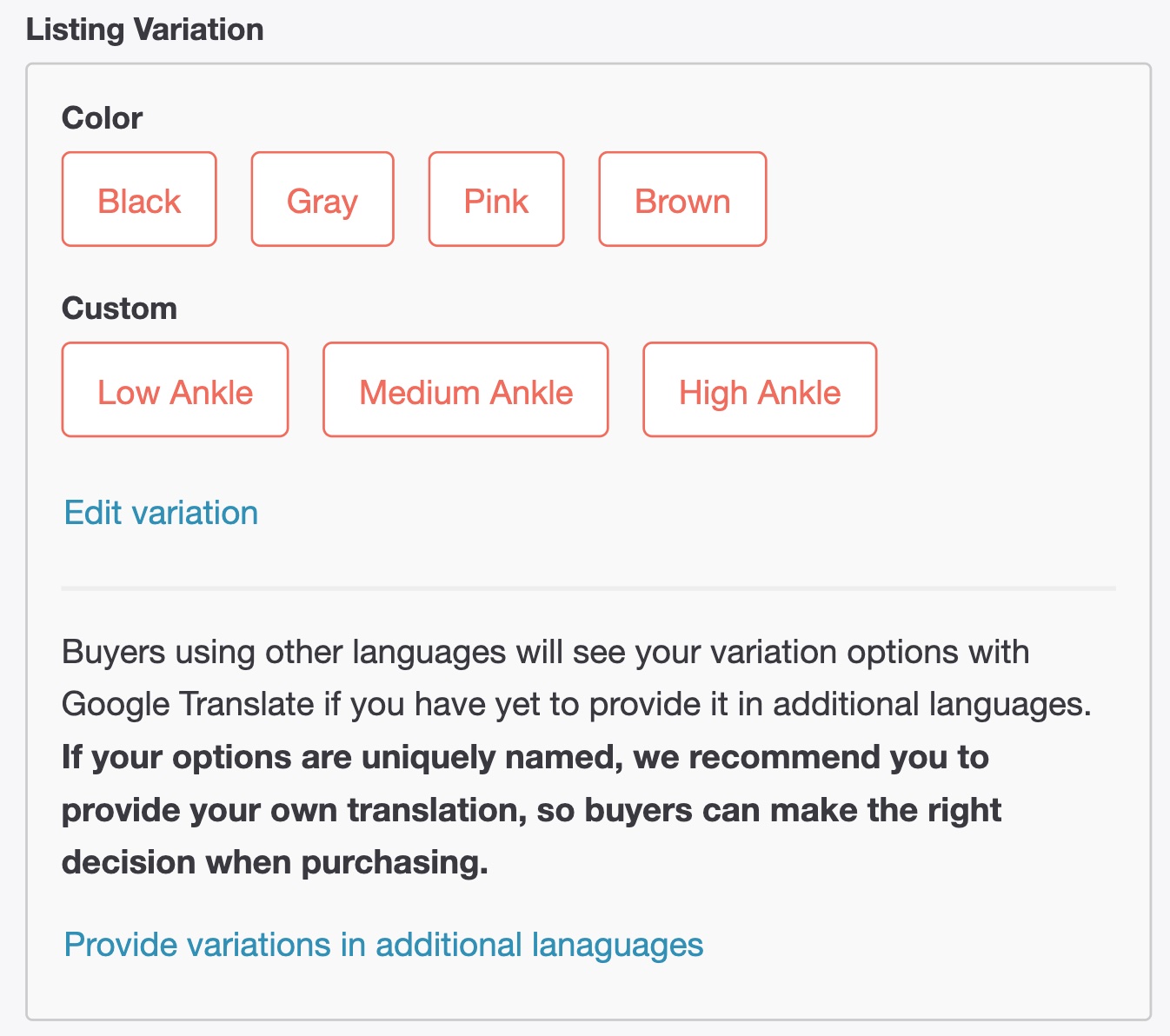Image resolution: width=1170 pixels, height=1036 pixels.
Task: Pick the Pink color option
Action: [x=496, y=200]
